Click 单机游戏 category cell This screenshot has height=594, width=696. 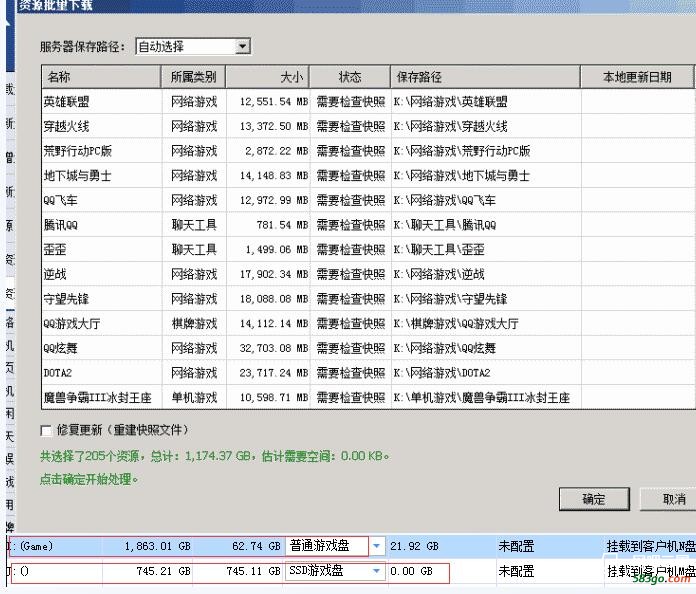[x=194, y=397]
